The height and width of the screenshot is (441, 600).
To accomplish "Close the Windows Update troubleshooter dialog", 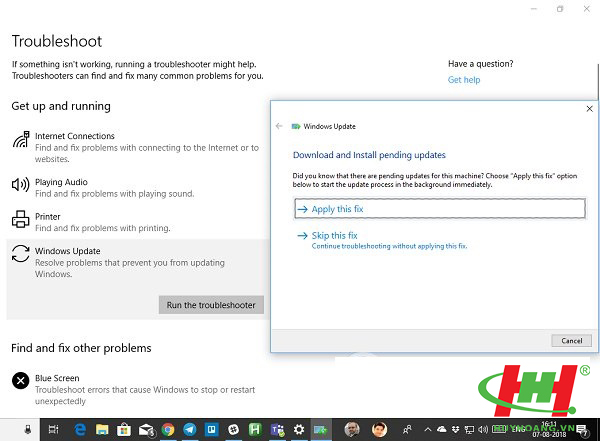I will pyautogui.click(x=589, y=109).
